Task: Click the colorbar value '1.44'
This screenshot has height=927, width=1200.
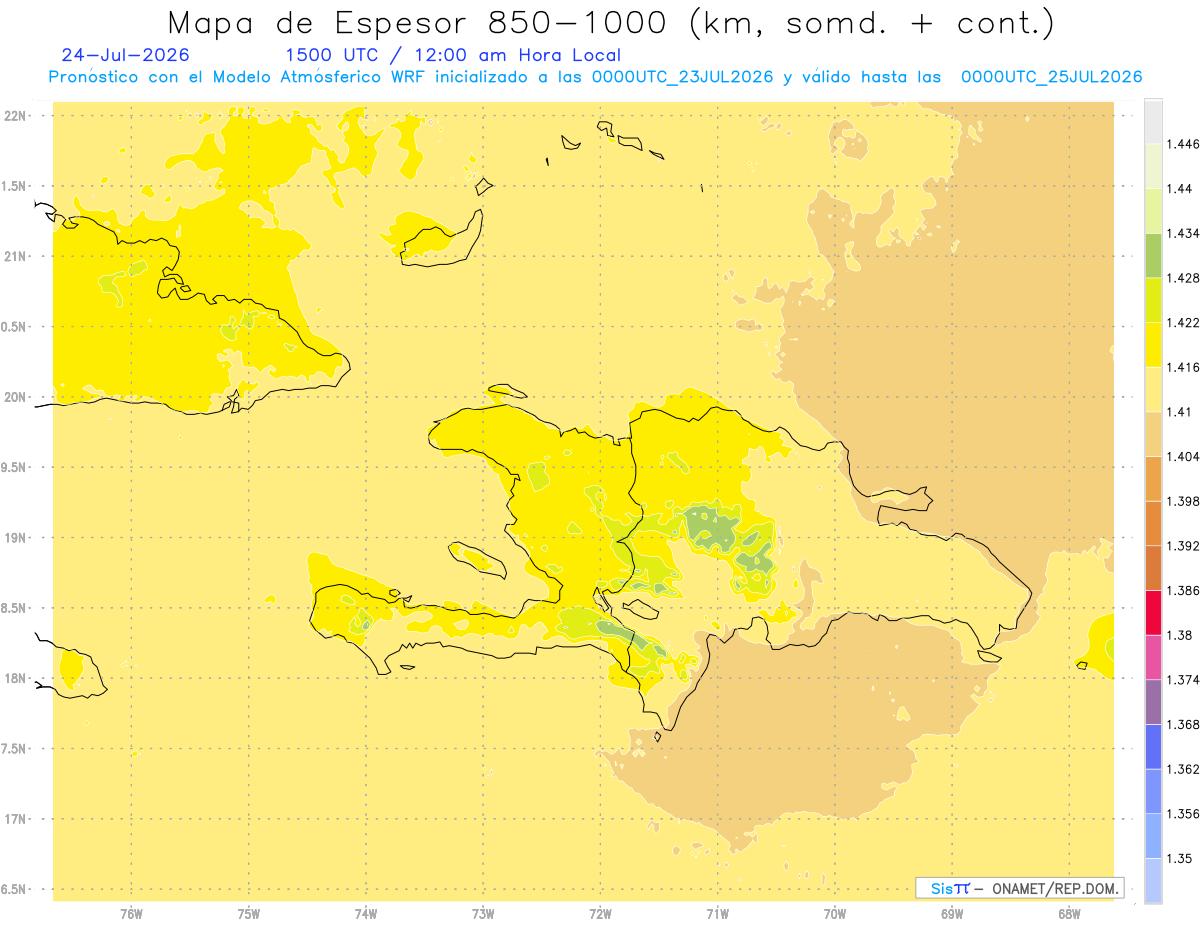Action: point(1180,189)
